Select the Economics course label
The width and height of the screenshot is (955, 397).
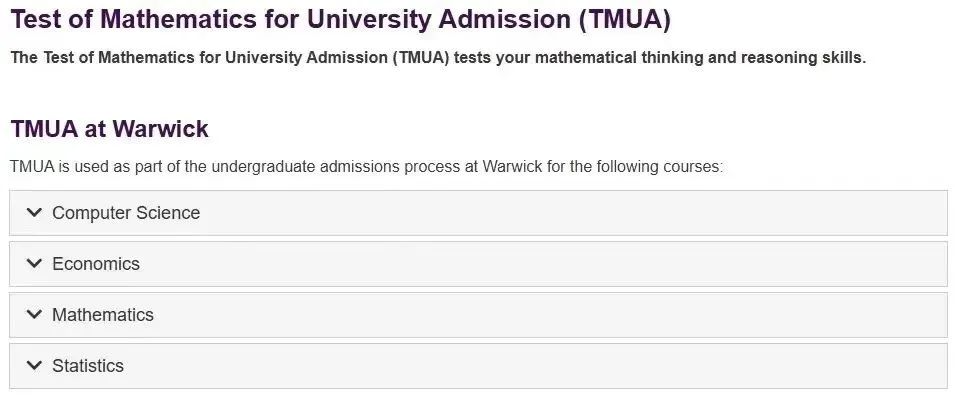click(x=96, y=264)
